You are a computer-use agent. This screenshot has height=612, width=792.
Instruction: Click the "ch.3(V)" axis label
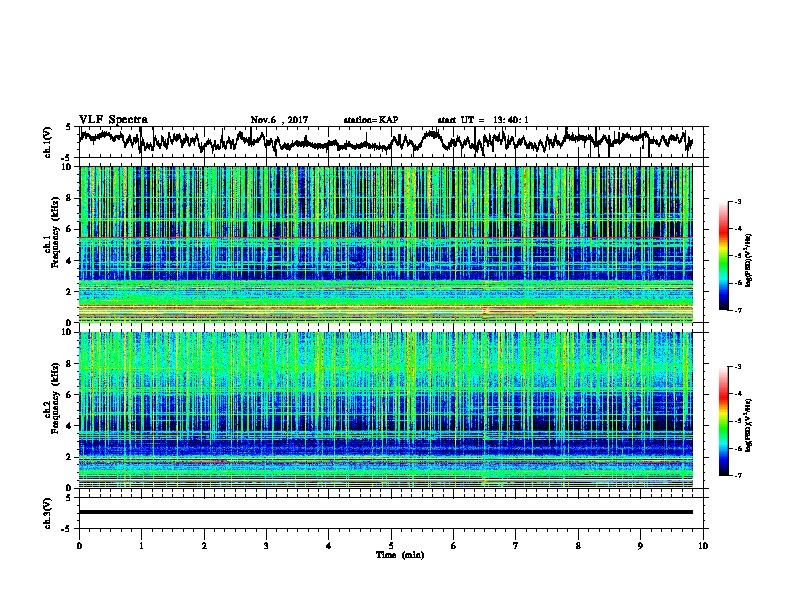click(x=48, y=513)
